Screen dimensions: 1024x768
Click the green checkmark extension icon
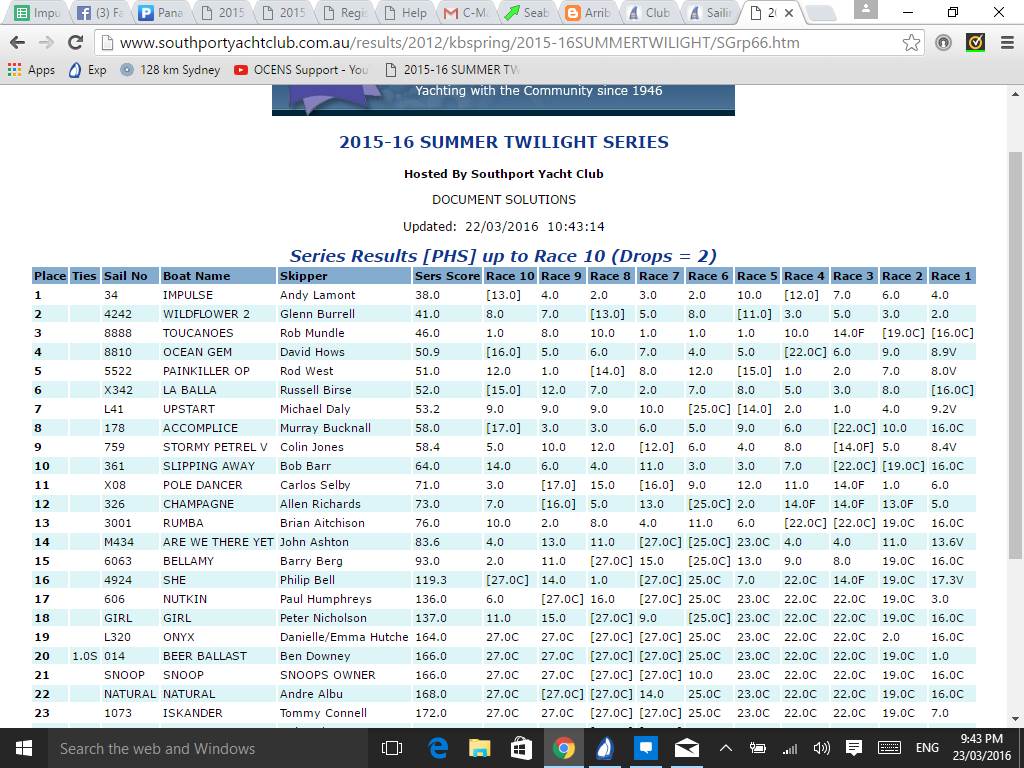[975, 43]
